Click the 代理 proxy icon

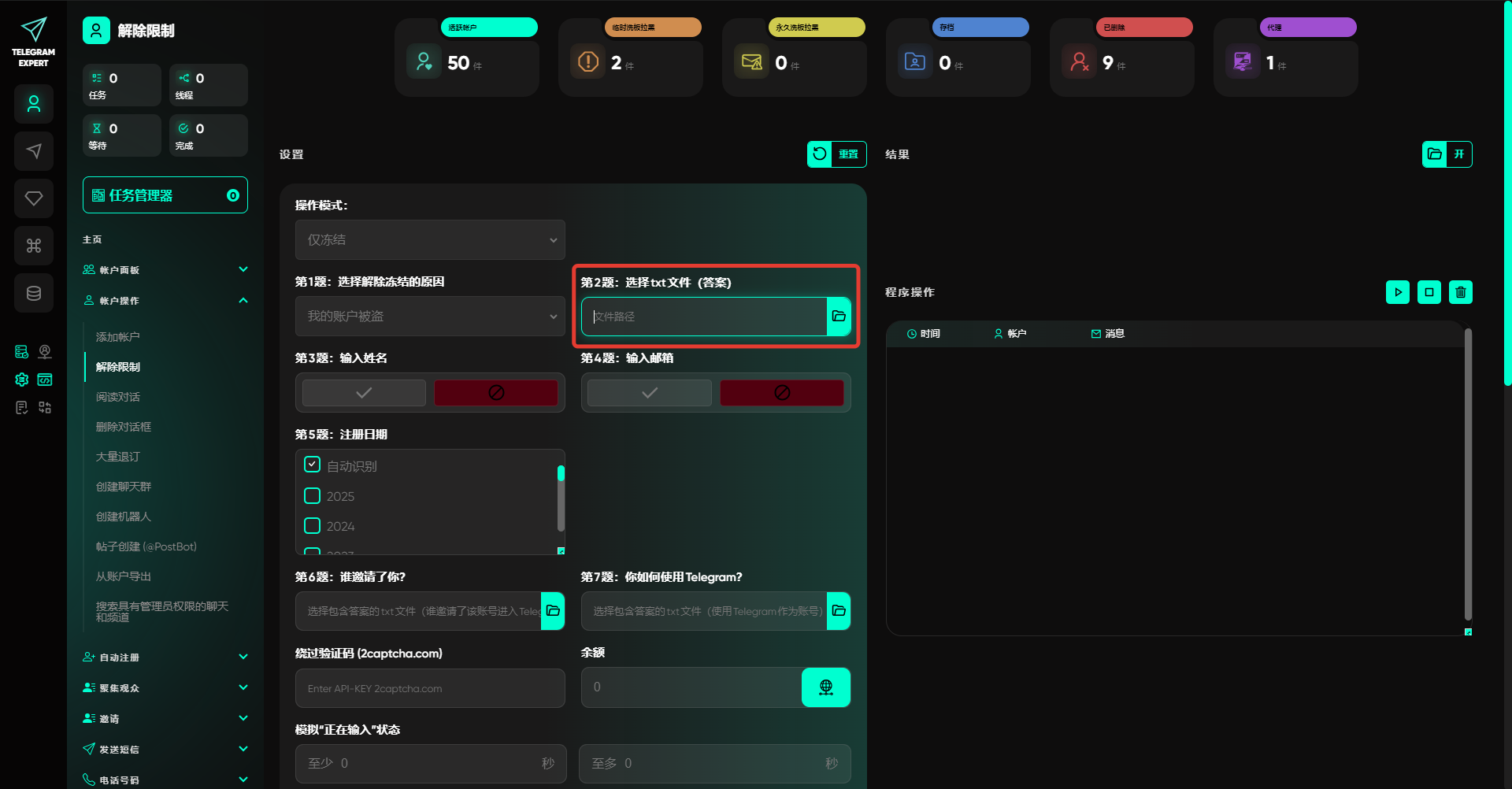pyautogui.click(x=1243, y=61)
